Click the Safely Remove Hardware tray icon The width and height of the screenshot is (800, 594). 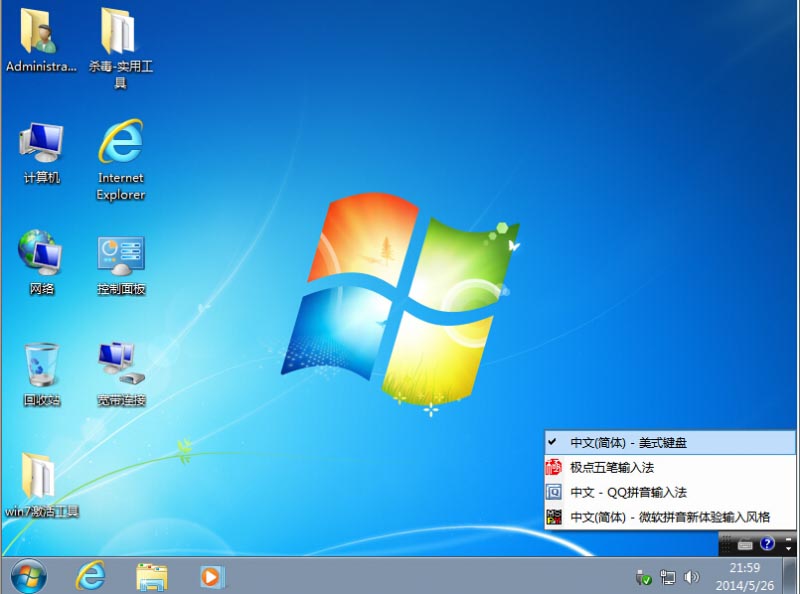(x=641, y=577)
